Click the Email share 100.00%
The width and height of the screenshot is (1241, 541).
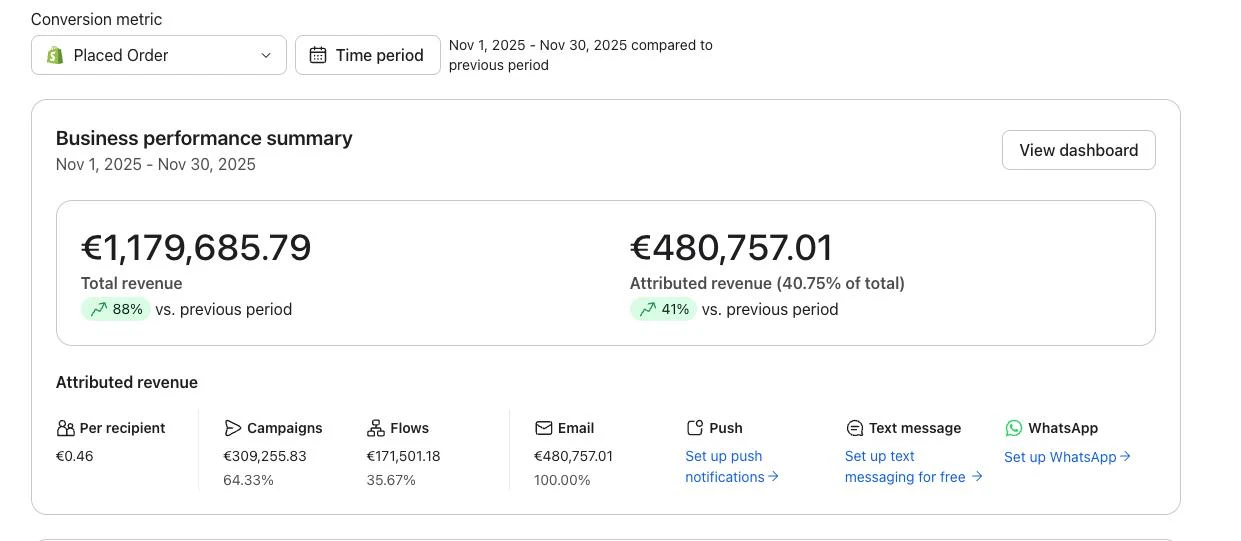click(562, 480)
